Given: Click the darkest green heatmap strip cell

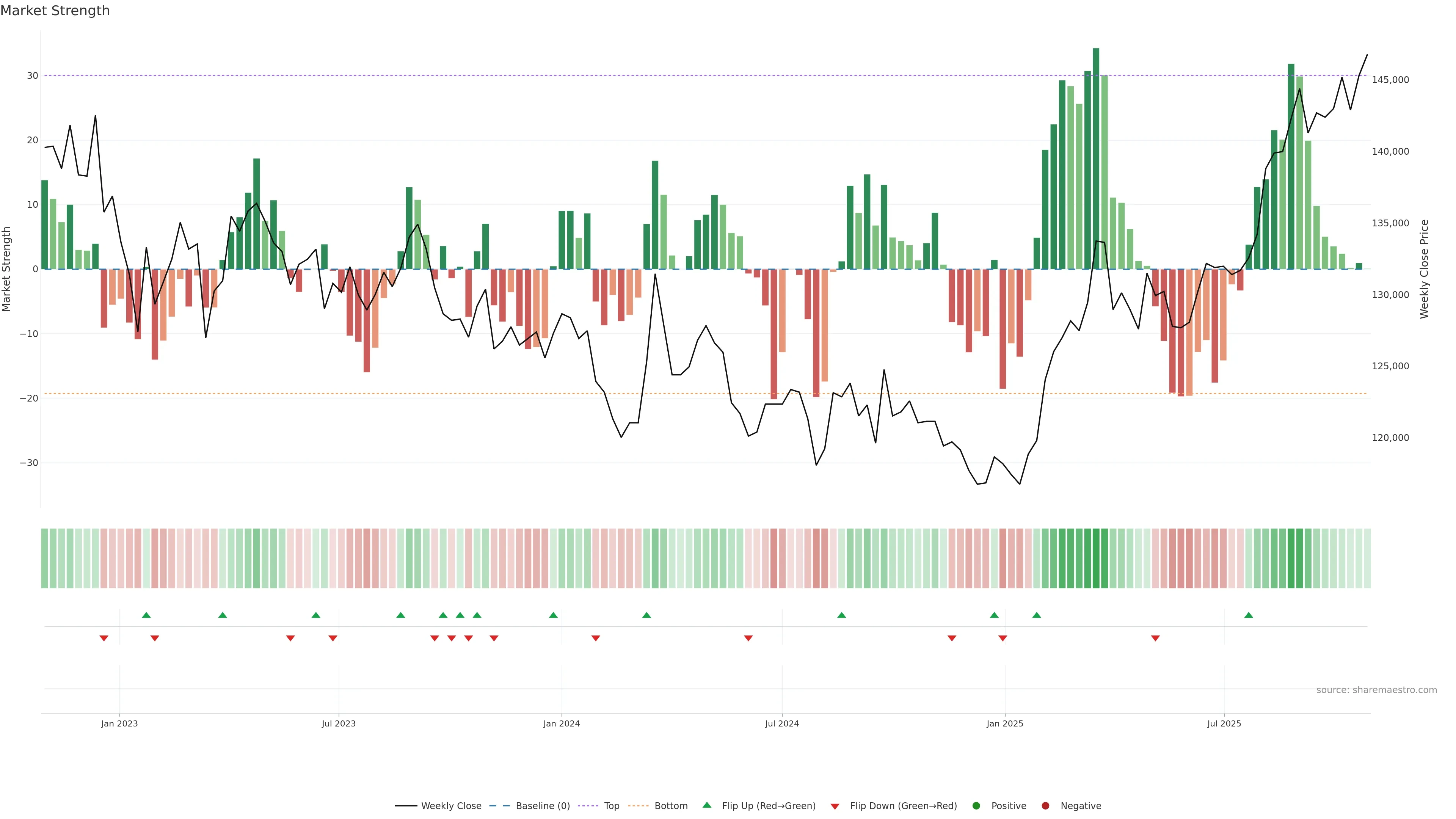Looking at the screenshot, I should coord(1096,558).
